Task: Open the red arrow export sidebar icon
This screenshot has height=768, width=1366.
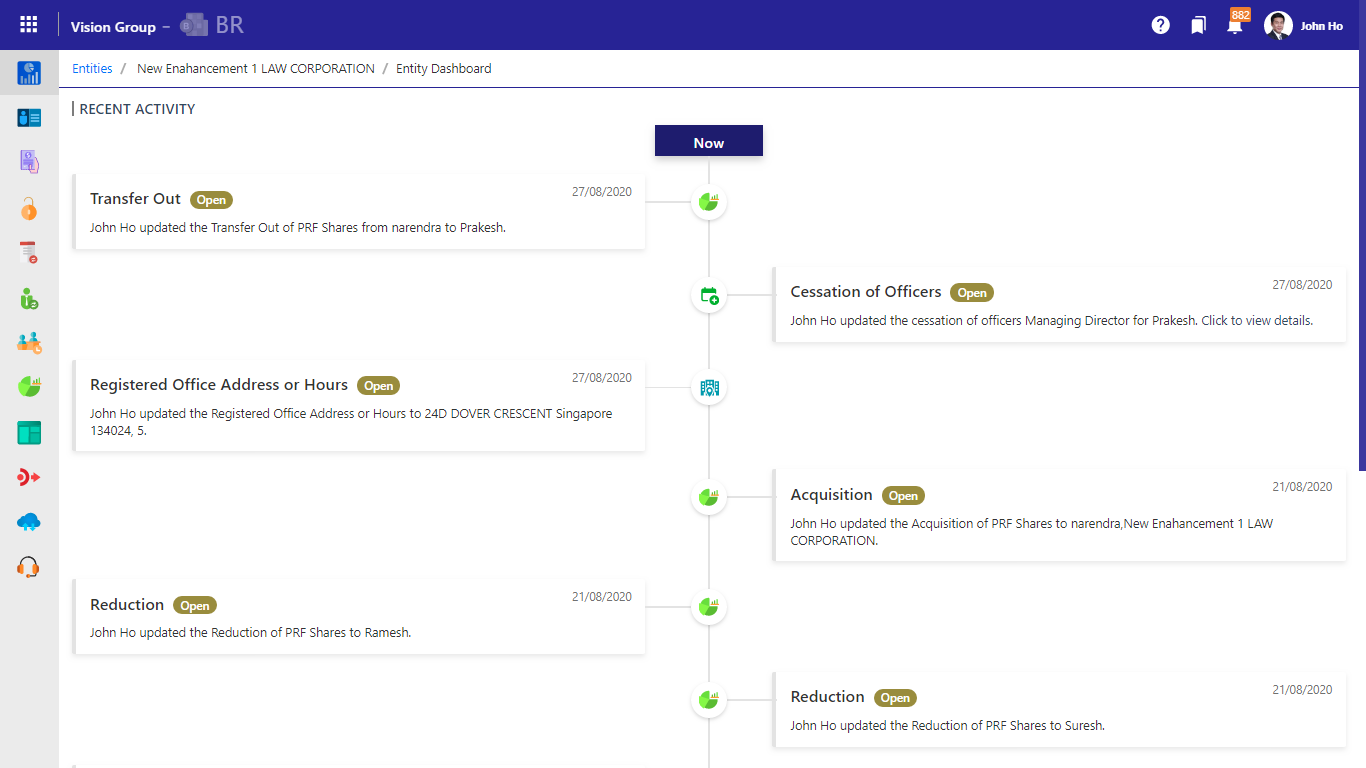Action: pos(29,477)
